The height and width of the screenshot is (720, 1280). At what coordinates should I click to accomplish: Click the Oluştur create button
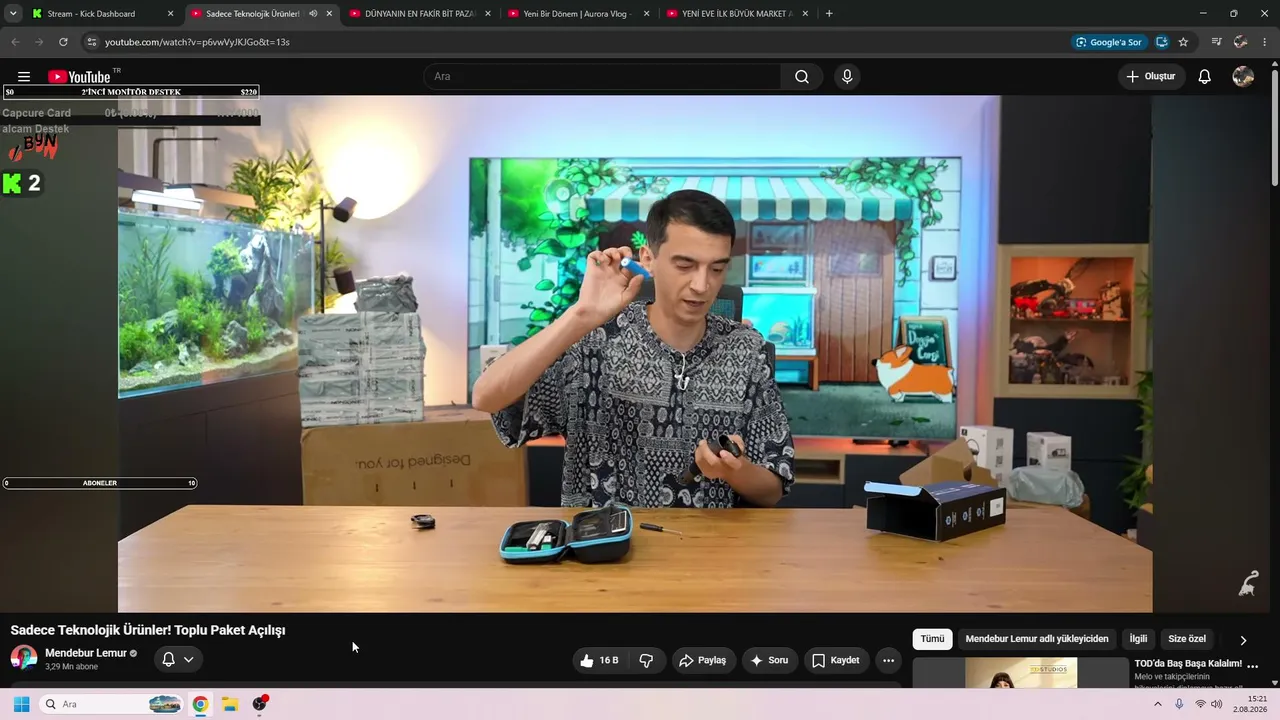[1151, 77]
